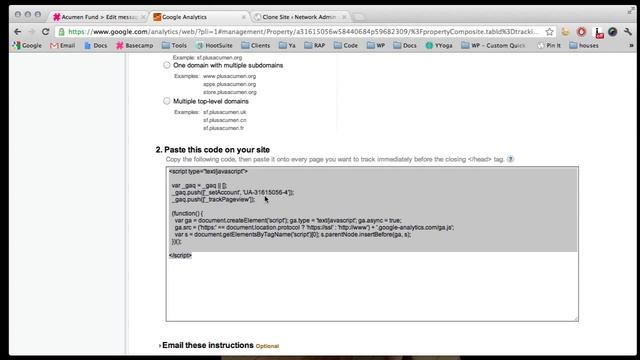
Task: Click the tracking code area resize handle
Action: (576, 318)
